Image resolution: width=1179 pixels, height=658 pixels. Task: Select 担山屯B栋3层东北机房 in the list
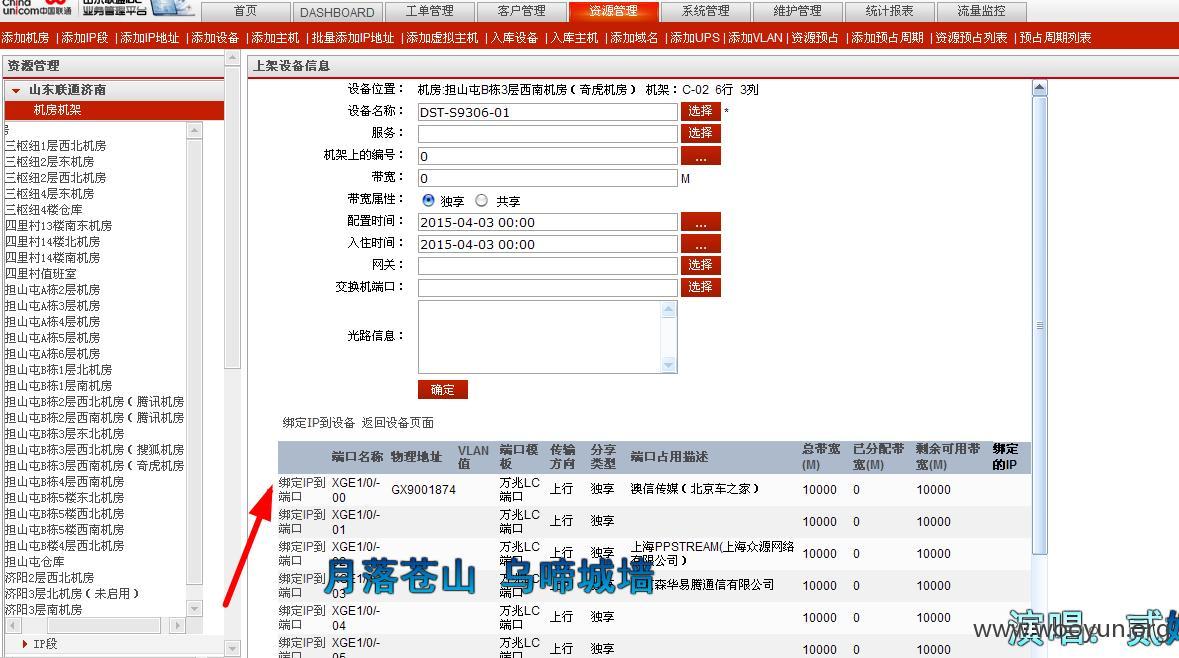[65, 434]
